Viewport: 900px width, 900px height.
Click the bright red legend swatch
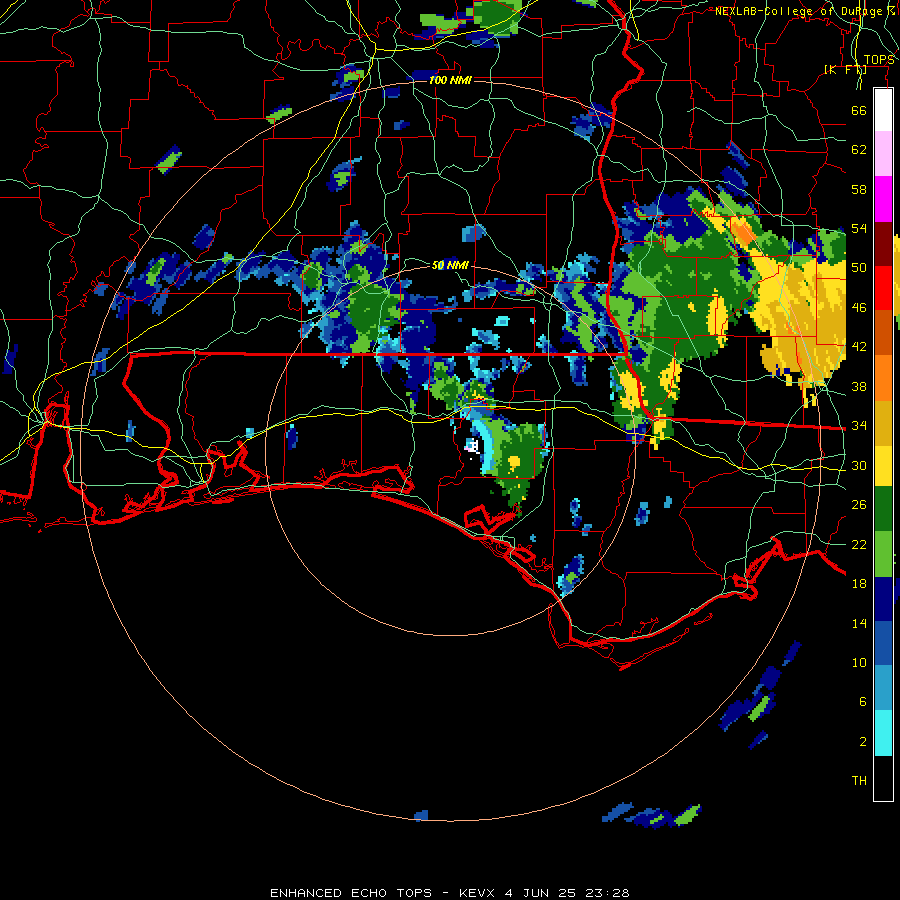pyautogui.click(x=883, y=288)
